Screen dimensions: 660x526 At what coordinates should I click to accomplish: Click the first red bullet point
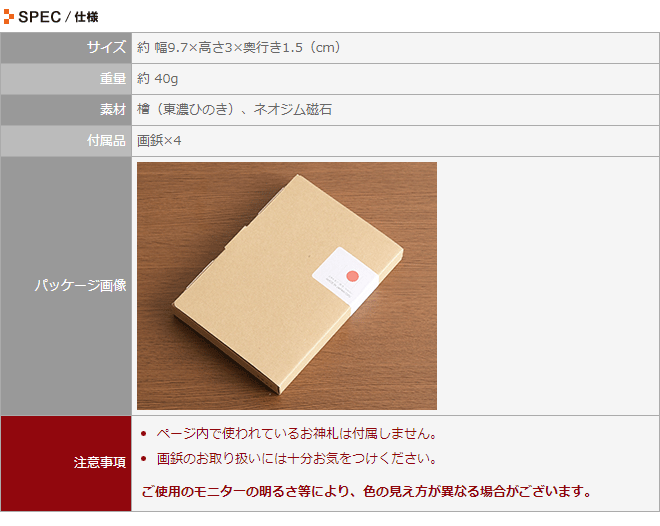coord(144,434)
